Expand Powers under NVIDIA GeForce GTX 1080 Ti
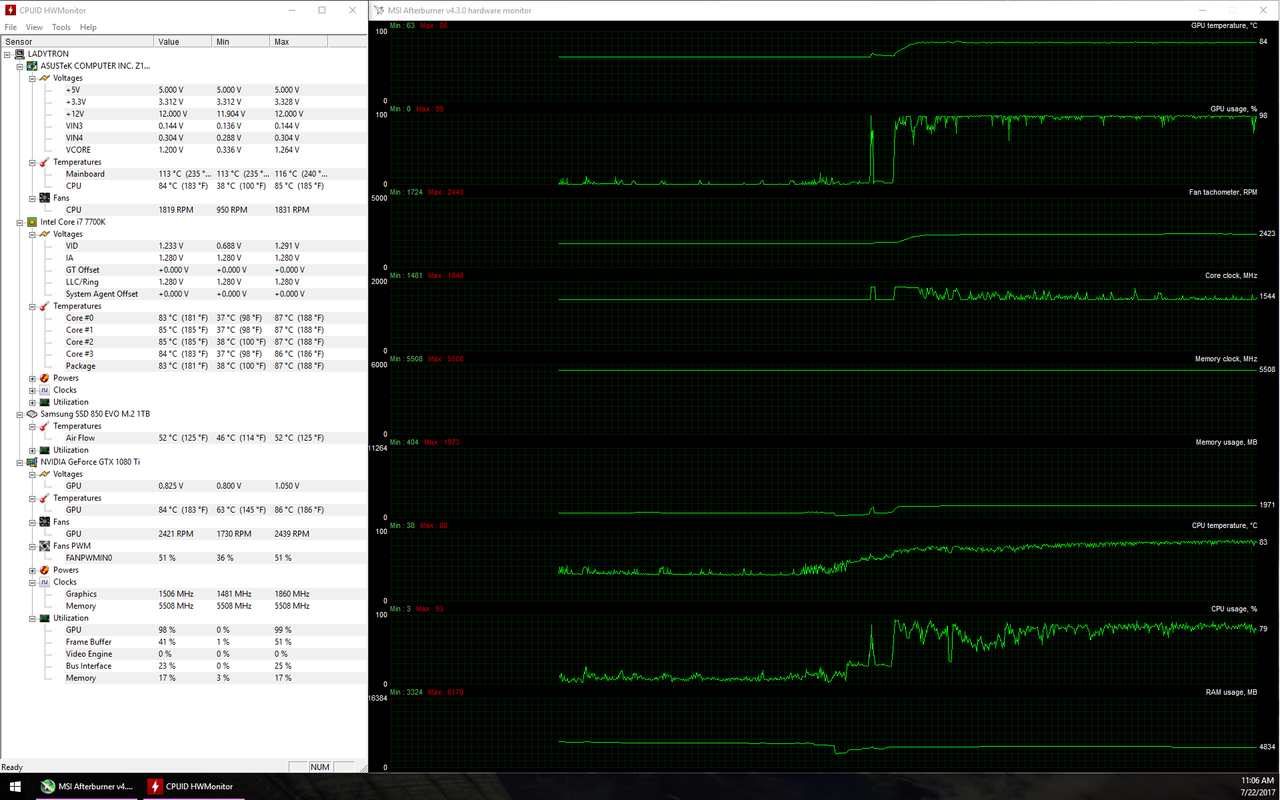Image resolution: width=1280 pixels, height=800 pixels. 32,570
